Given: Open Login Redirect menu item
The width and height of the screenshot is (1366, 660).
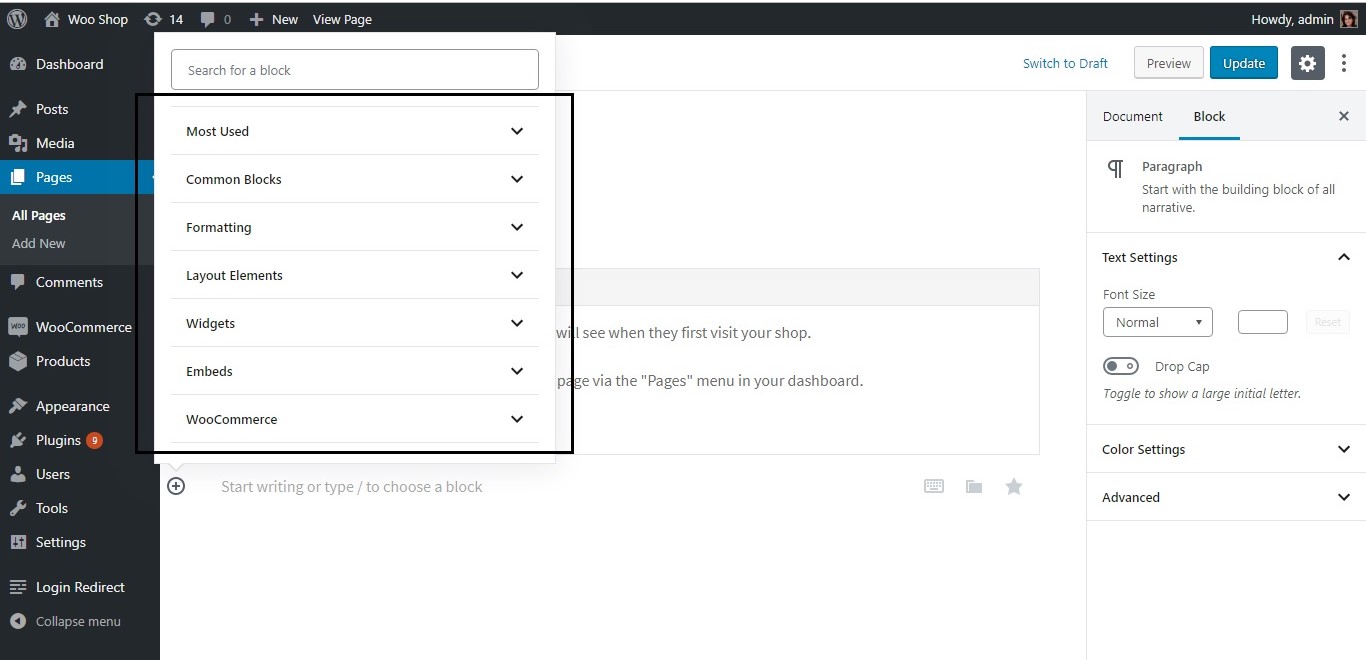Looking at the screenshot, I should (x=80, y=587).
